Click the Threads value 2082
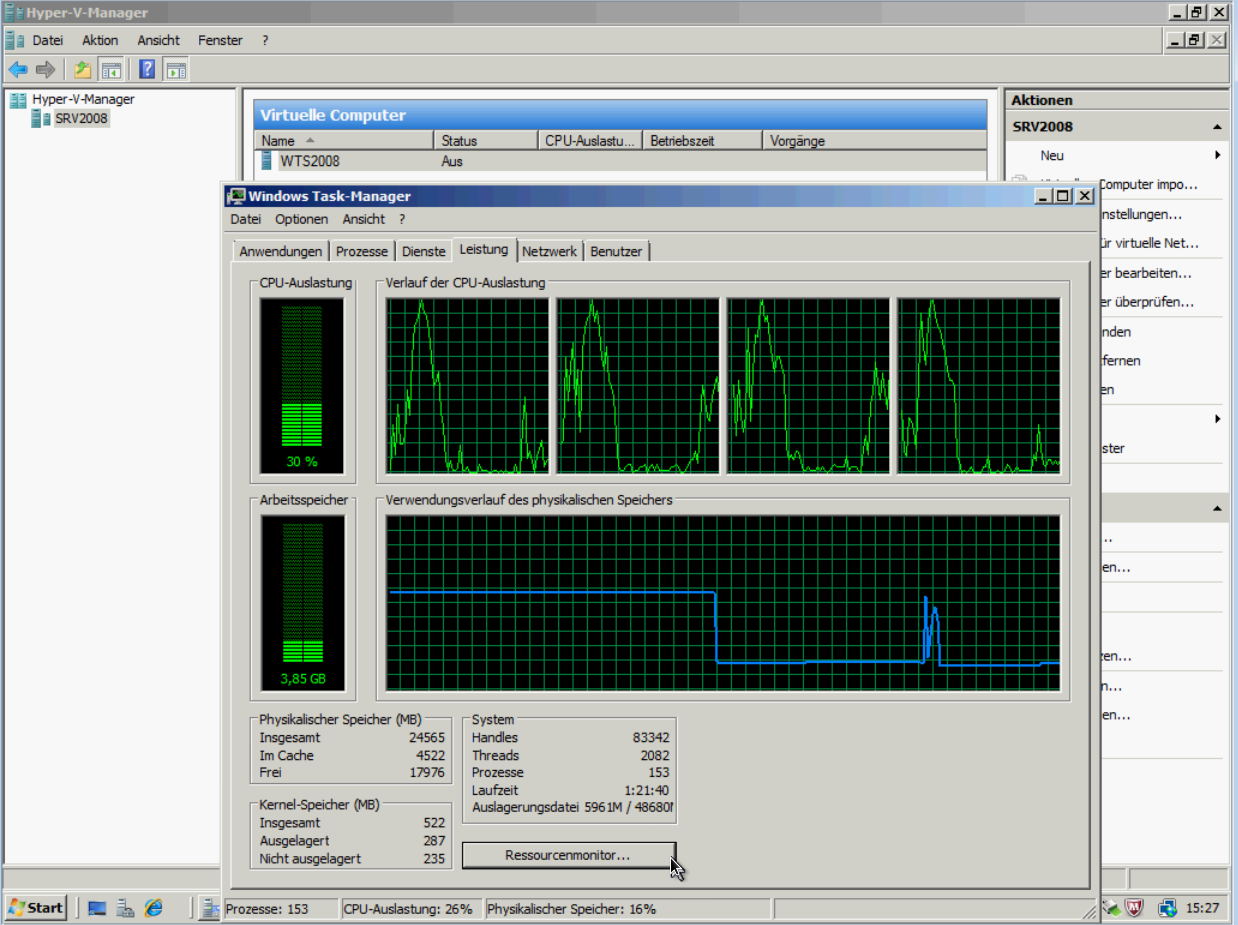The height and width of the screenshot is (925, 1238). 655,755
